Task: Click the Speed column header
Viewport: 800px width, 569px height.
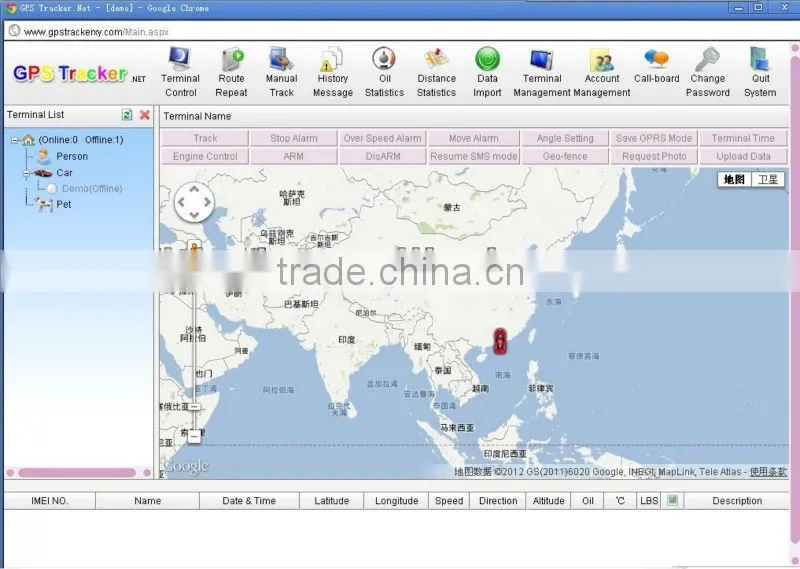Action: pos(449,501)
